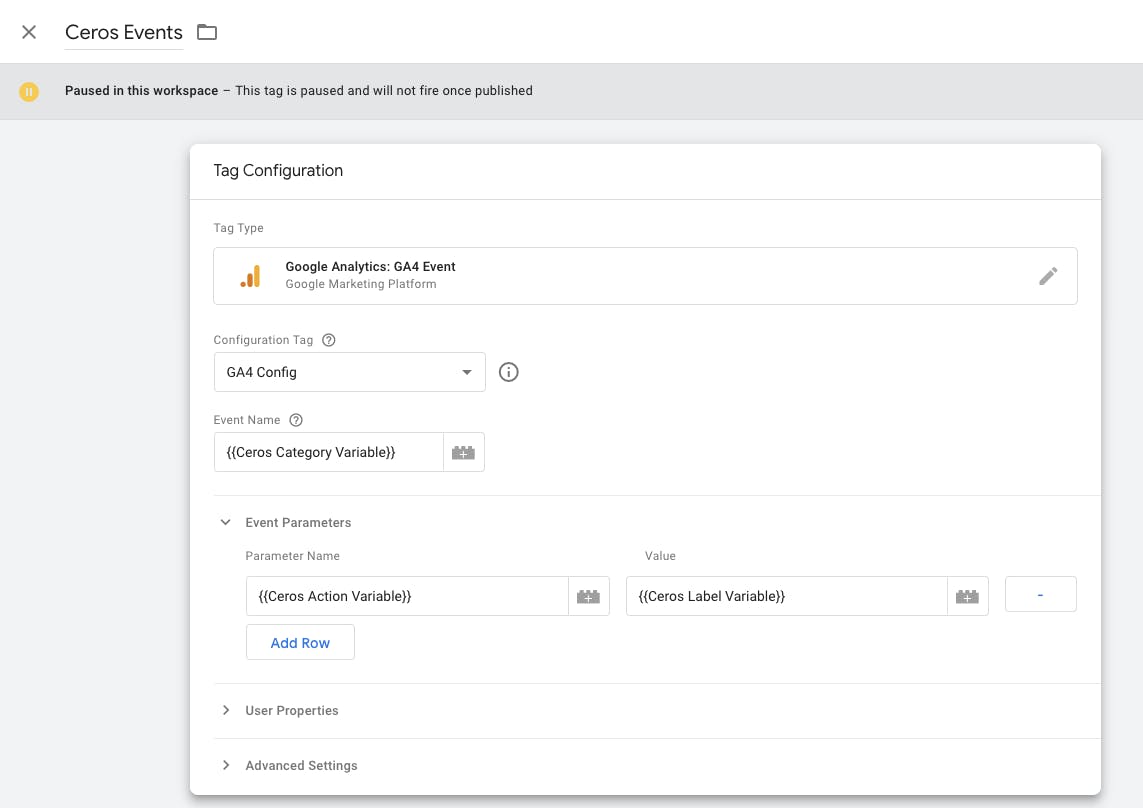Click the Add Row button
Image resolution: width=1143 pixels, height=808 pixels.
tap(300, 643)
